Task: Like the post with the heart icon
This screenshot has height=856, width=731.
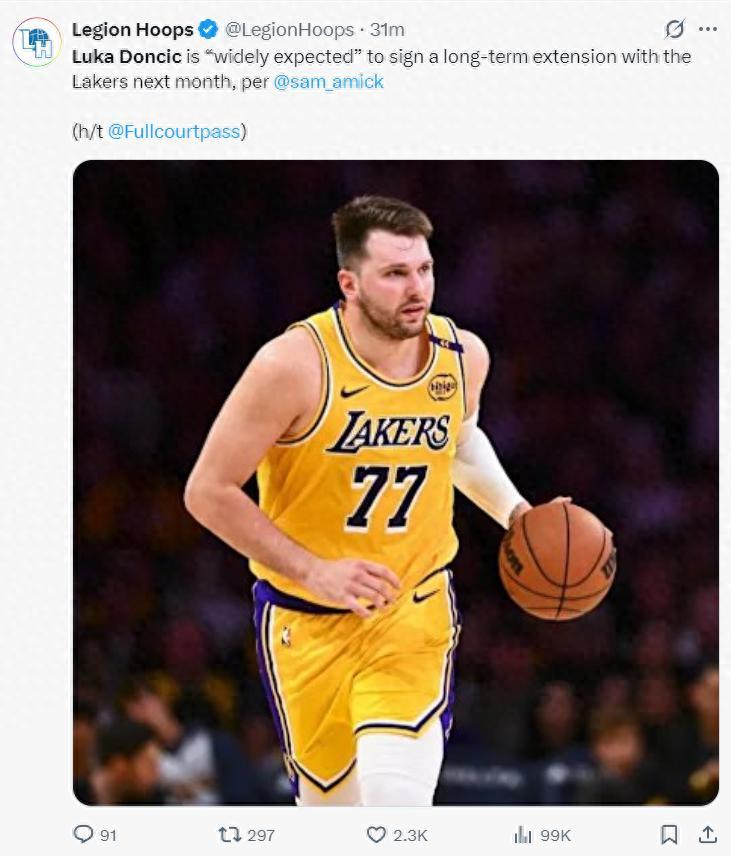Action: pyautogui.click(x=376, y=834)
